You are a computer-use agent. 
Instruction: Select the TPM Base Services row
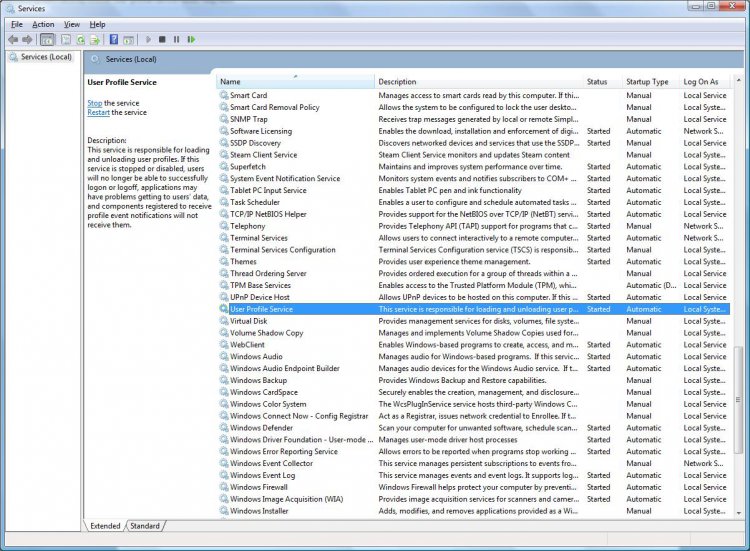click(x=474, y=285)
